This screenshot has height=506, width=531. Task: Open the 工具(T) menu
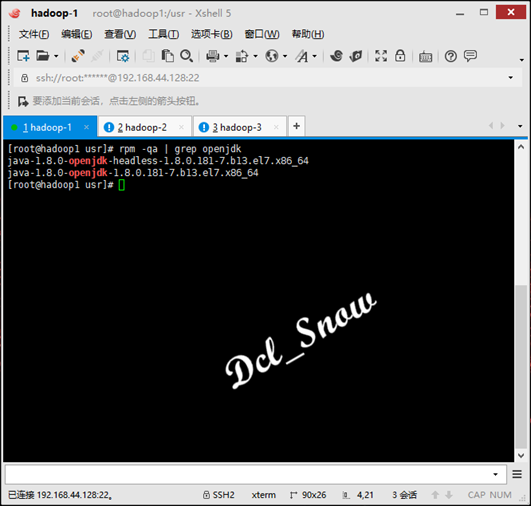[x=164, y=34]
